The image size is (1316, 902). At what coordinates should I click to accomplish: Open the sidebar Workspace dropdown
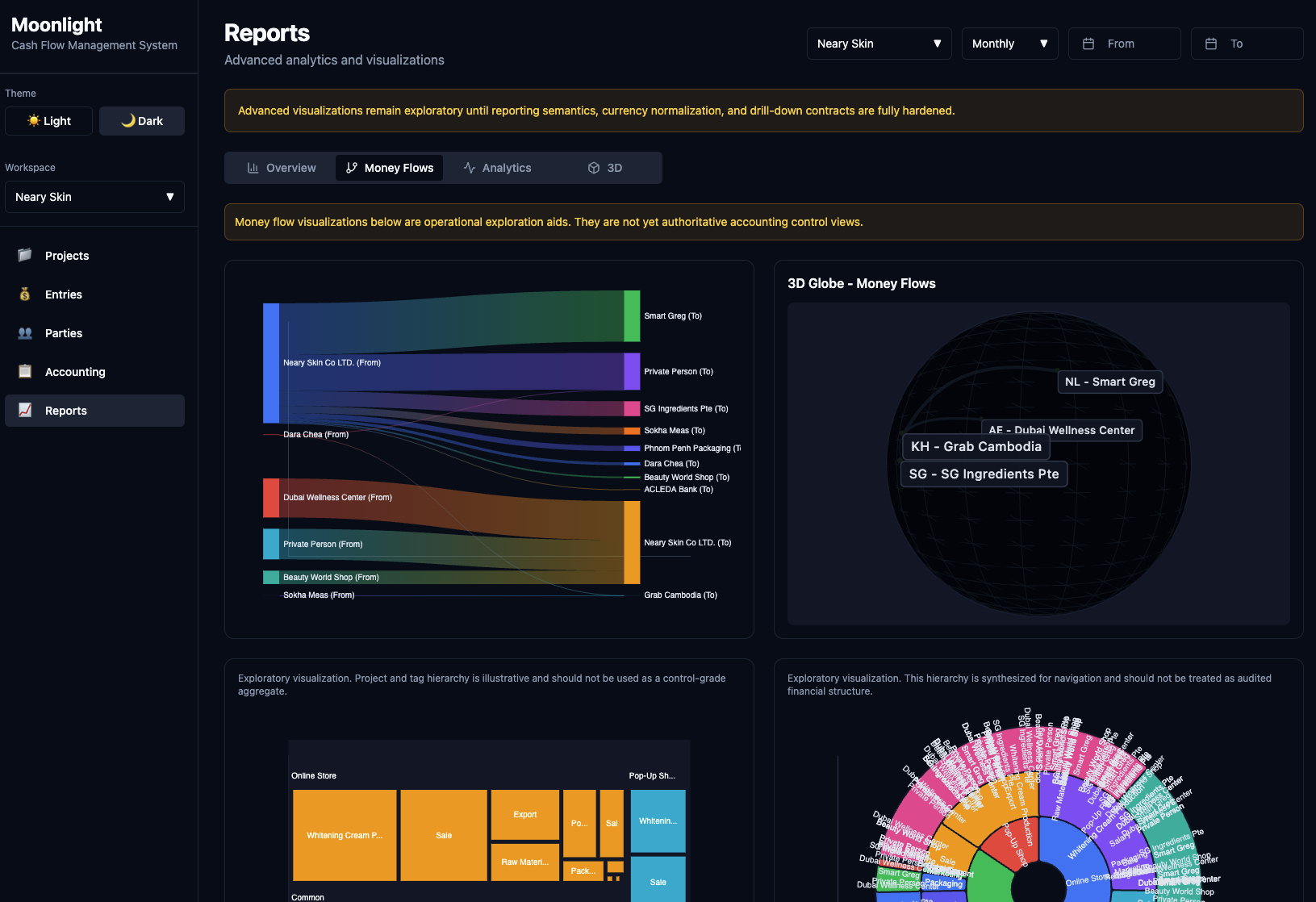click(x=94, y=197)
